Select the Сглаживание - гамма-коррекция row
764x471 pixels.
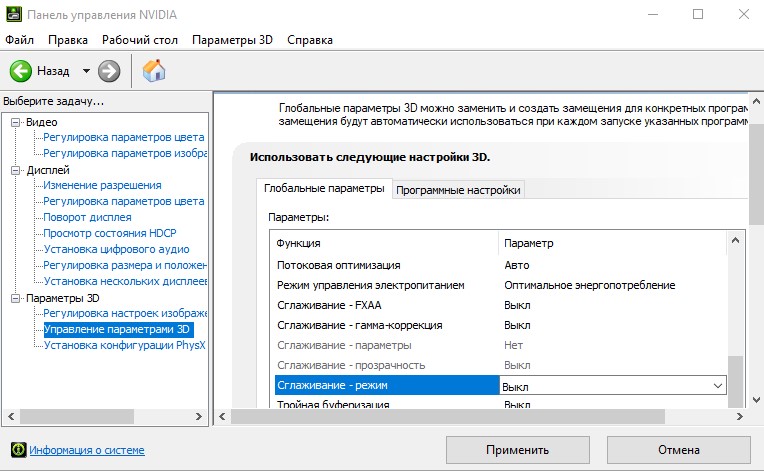[x=500, y=325]
